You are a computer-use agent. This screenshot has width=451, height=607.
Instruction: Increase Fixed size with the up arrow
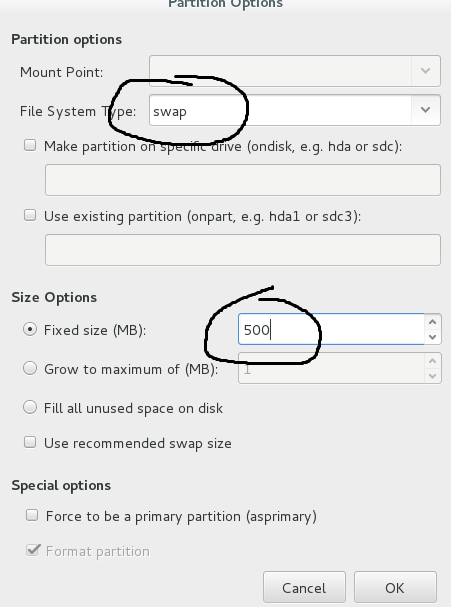[x=432, y=322]
